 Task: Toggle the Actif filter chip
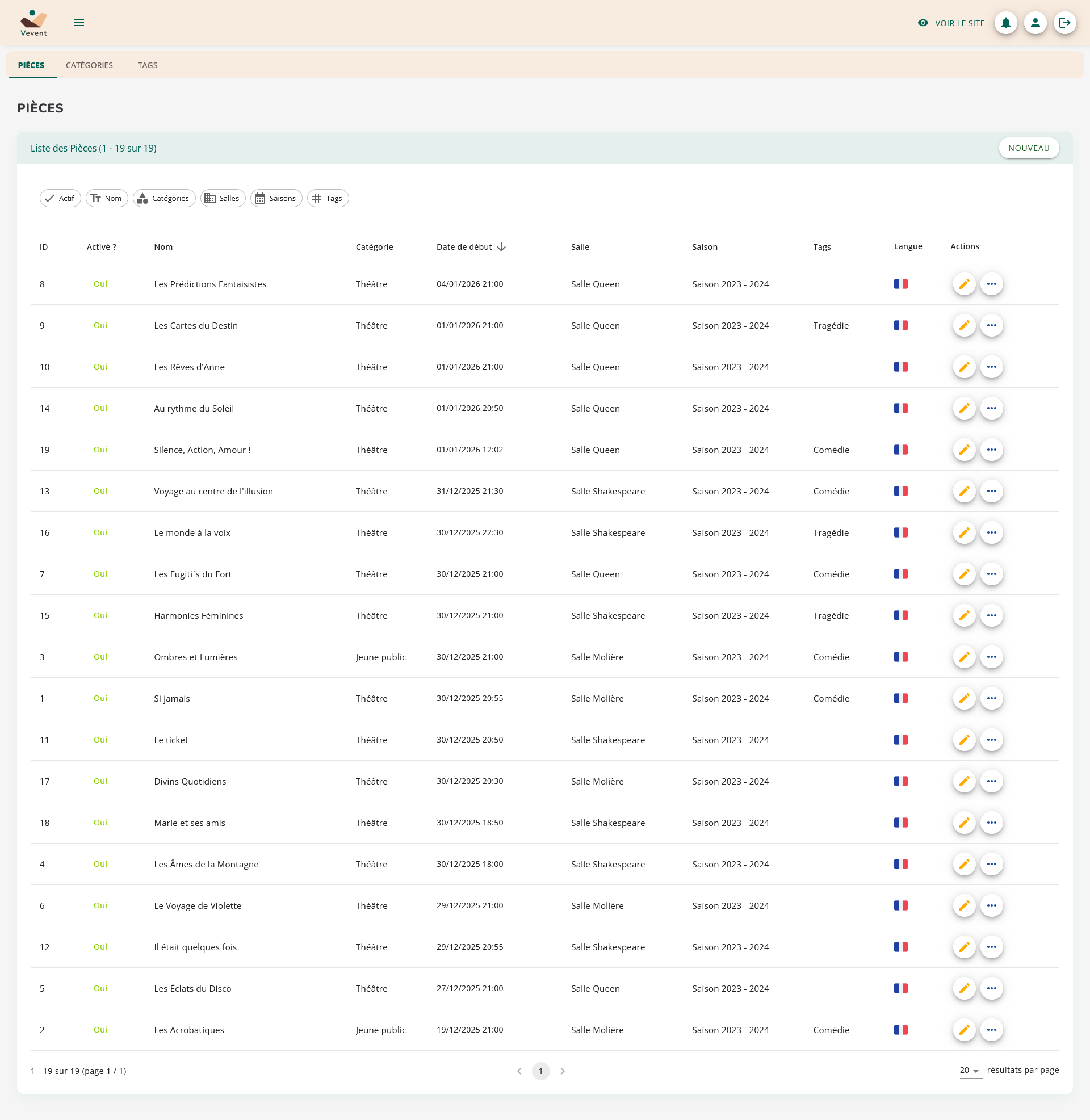(60, 198)
